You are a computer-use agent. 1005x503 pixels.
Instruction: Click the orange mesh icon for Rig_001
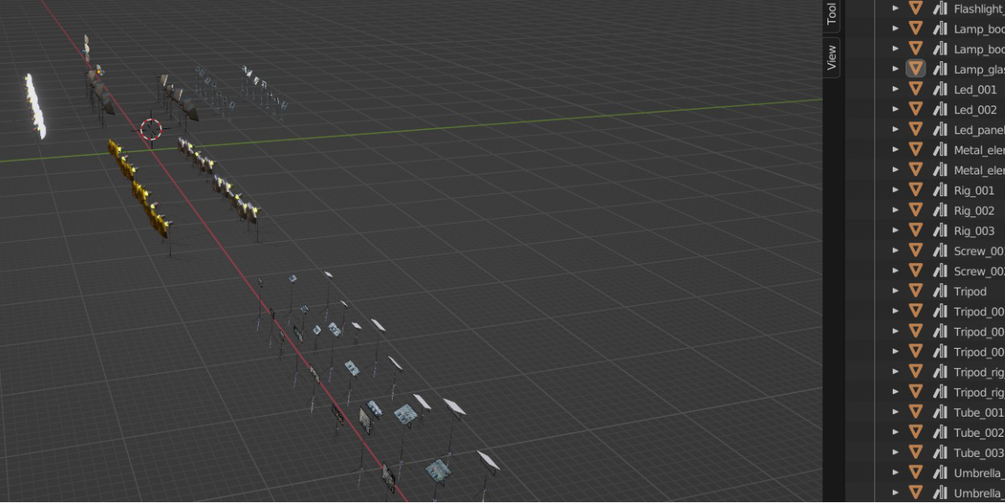pos(915,190)
